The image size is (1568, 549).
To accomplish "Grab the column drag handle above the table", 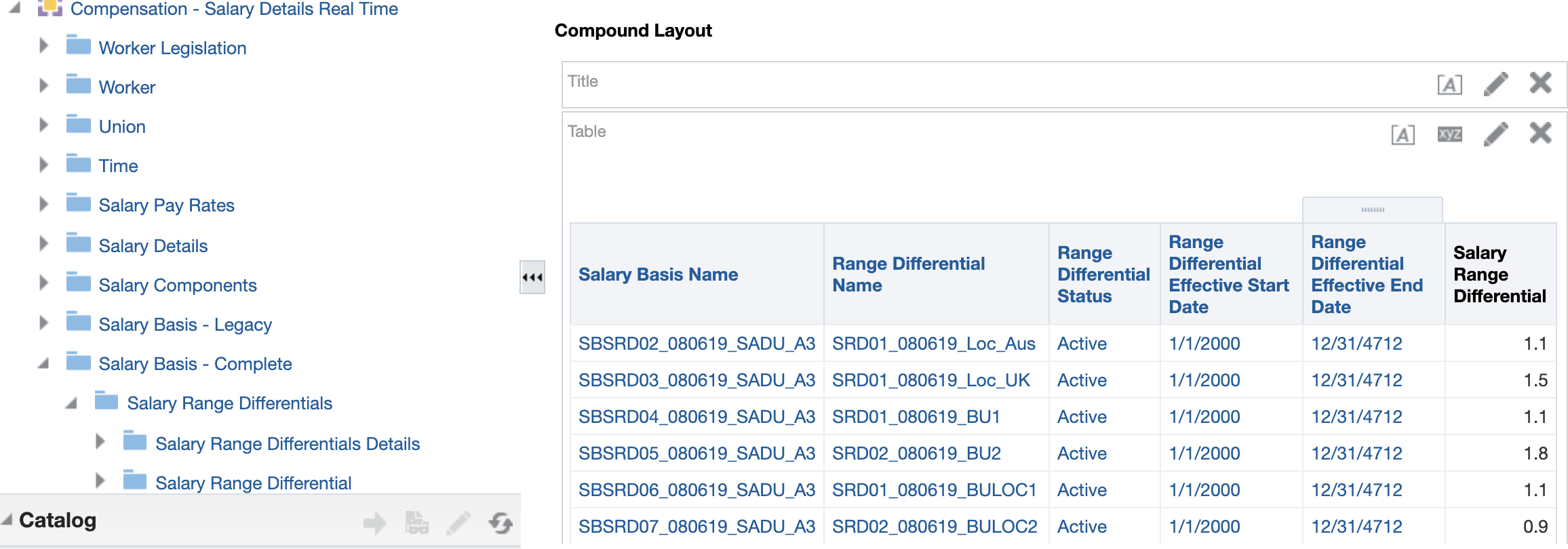I will 1372,209.
